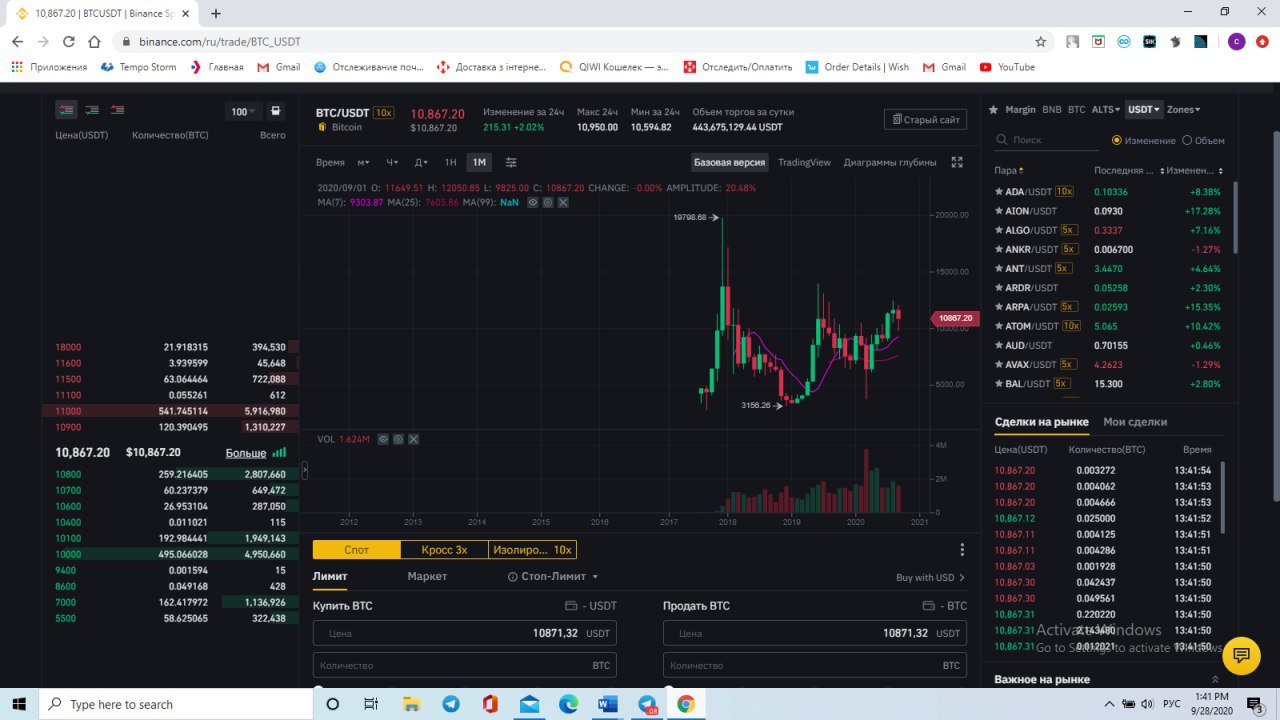Open the three-dot trade options menu
The image size is (1280, 720).
tap(962, 550)
